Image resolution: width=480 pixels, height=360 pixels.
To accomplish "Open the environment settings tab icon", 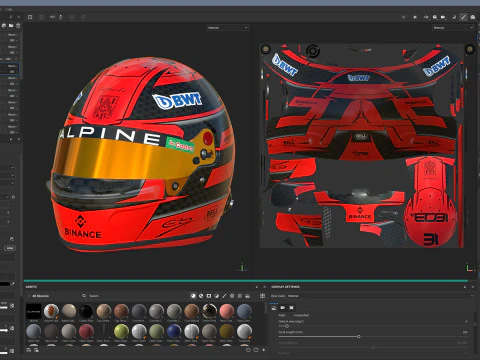I will (x=274, y=308).
